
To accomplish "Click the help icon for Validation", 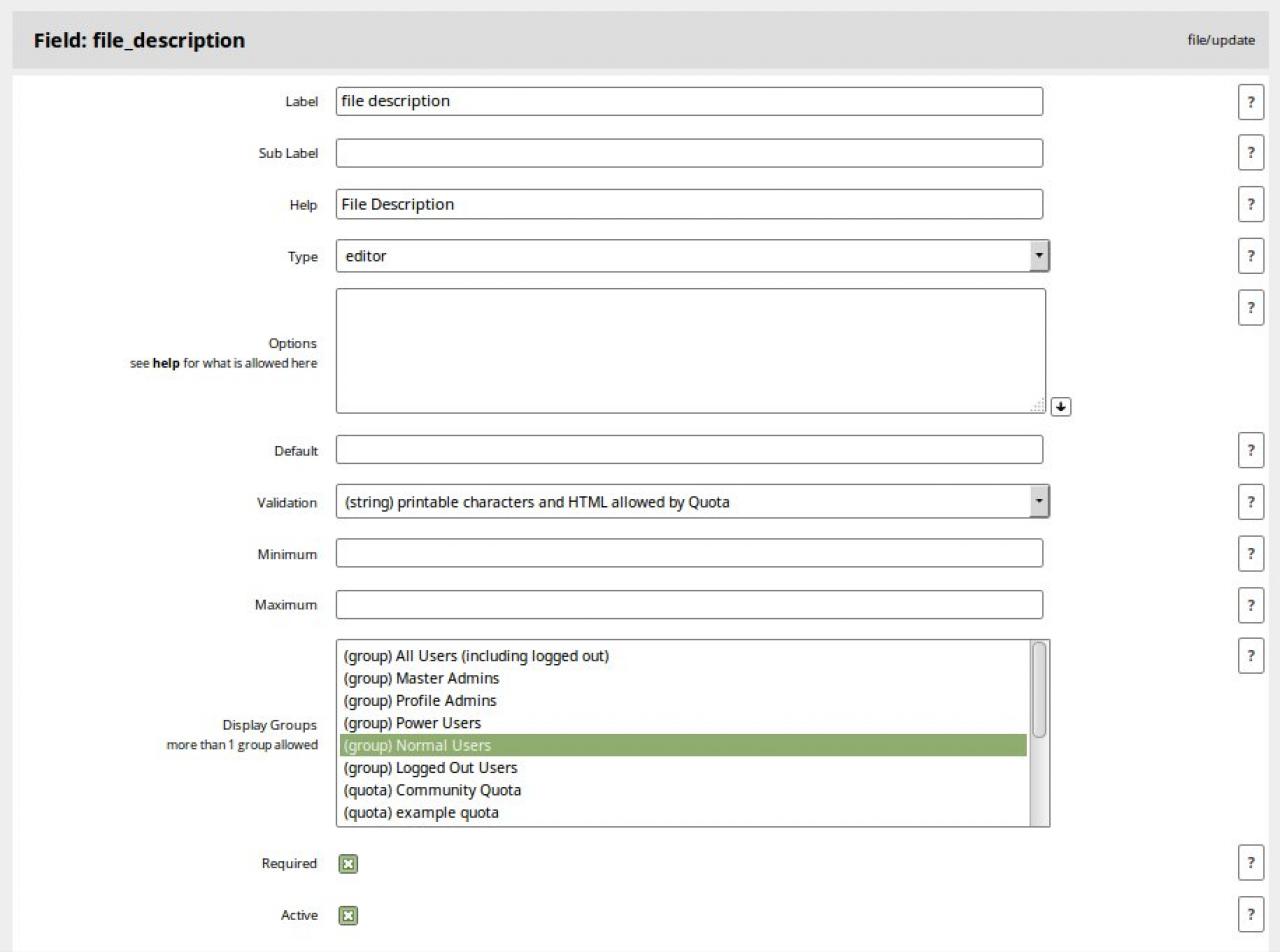I will 1250,502.
